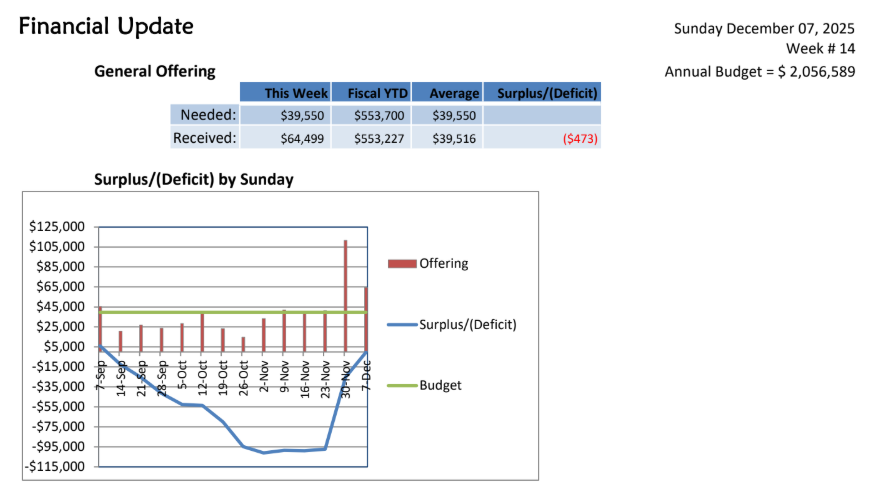The image size is (870, 488).
Task: Select the "This Week" column header
Action: tap(289, 93)
